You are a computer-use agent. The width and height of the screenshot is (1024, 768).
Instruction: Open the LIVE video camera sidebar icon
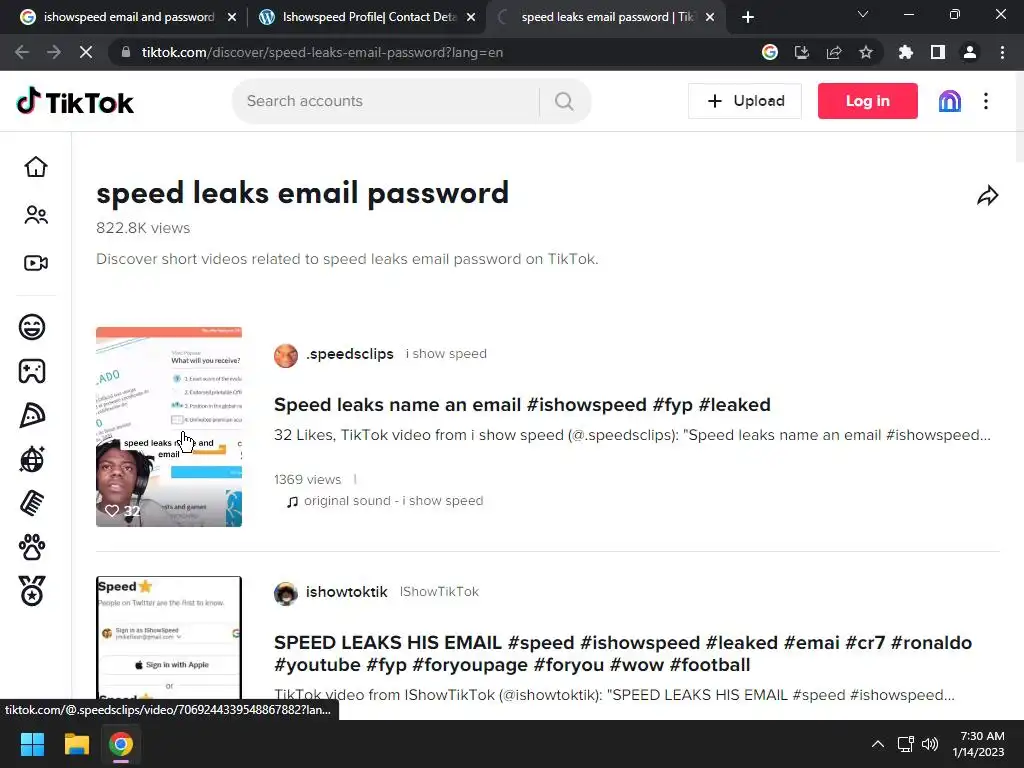[x=36, y=263]
